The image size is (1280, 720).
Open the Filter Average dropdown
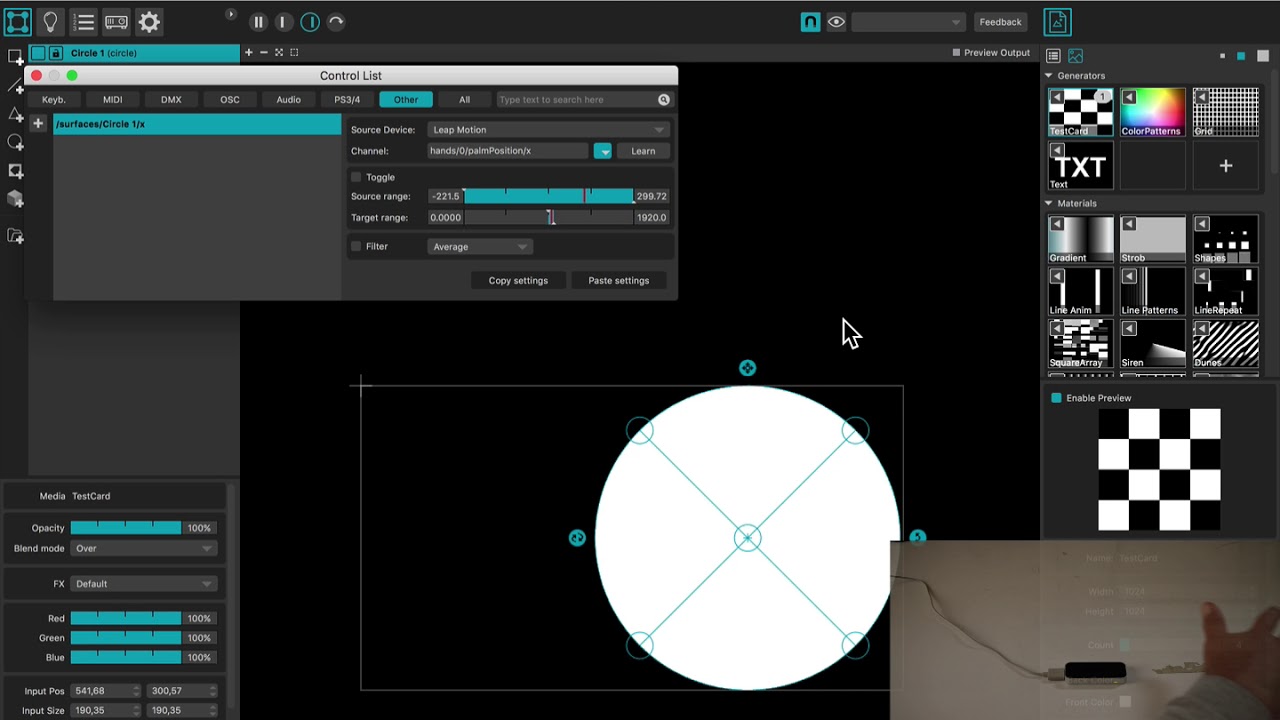click(480, 247)
